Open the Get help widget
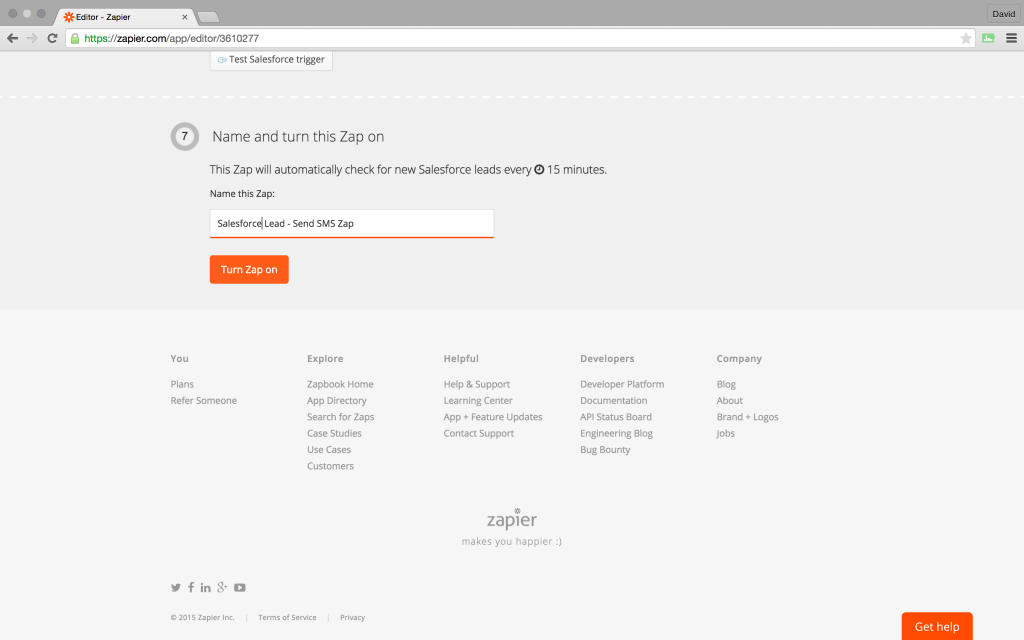 tap(937, 626)
